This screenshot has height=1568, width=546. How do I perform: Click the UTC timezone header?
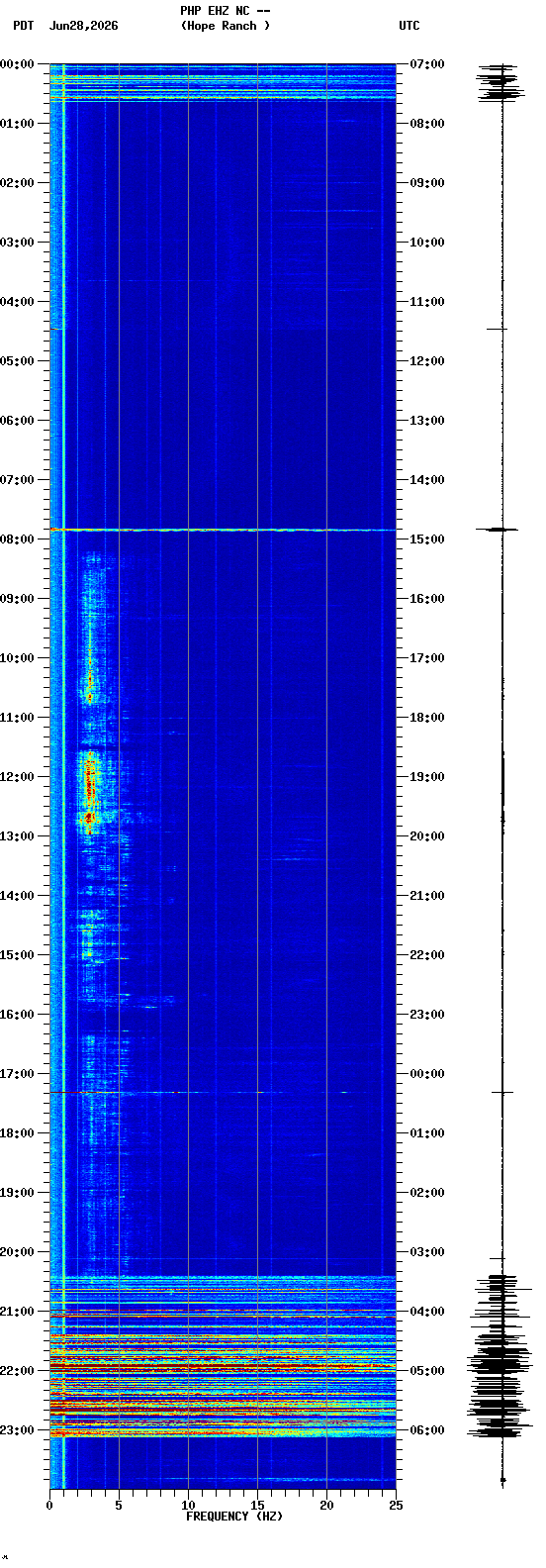click(x=409, y=26)
